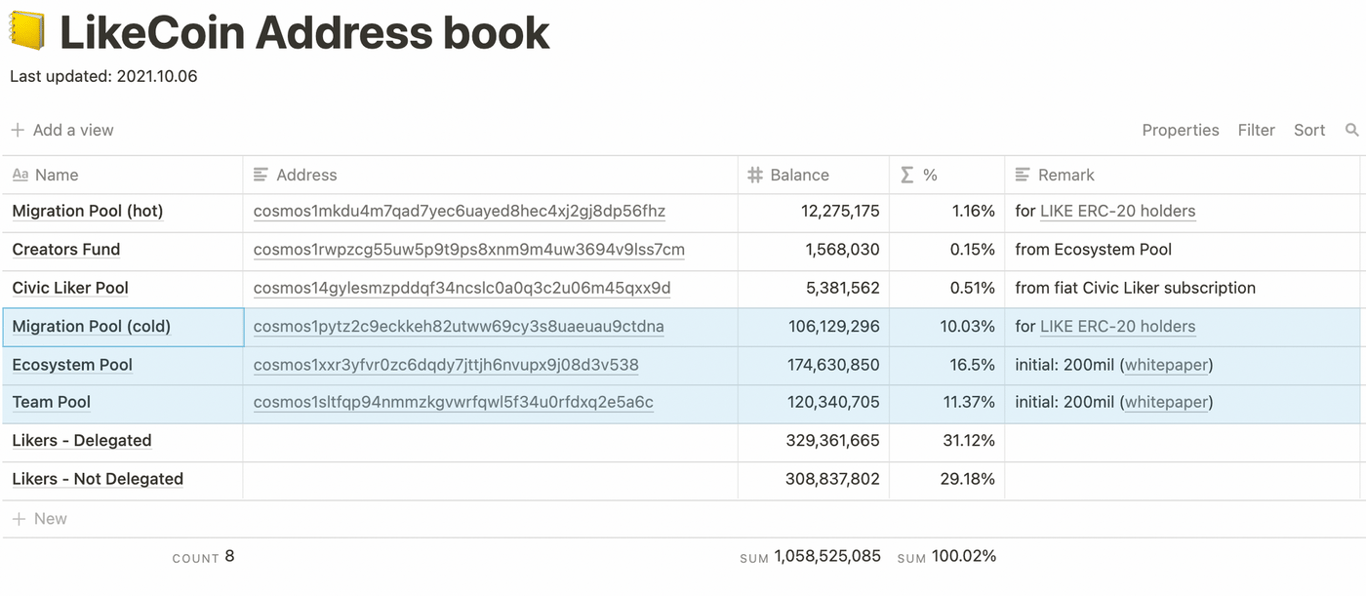Click the 174,630,850 balance cell

[813, 365]
